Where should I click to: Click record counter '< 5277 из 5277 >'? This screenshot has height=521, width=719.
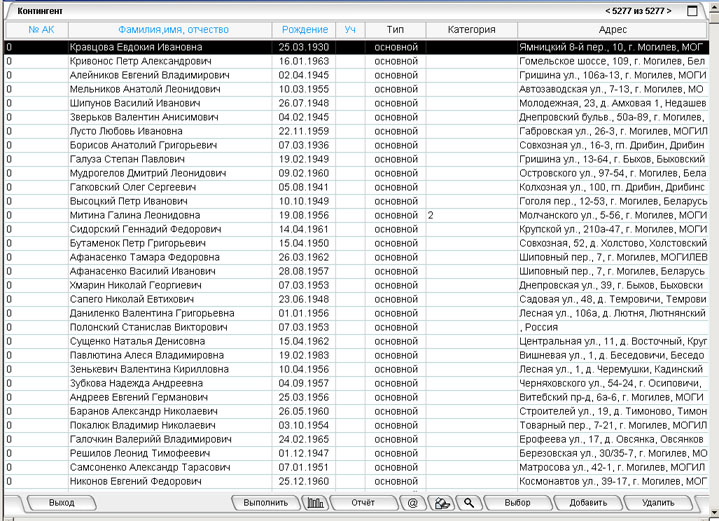(638, 11)
